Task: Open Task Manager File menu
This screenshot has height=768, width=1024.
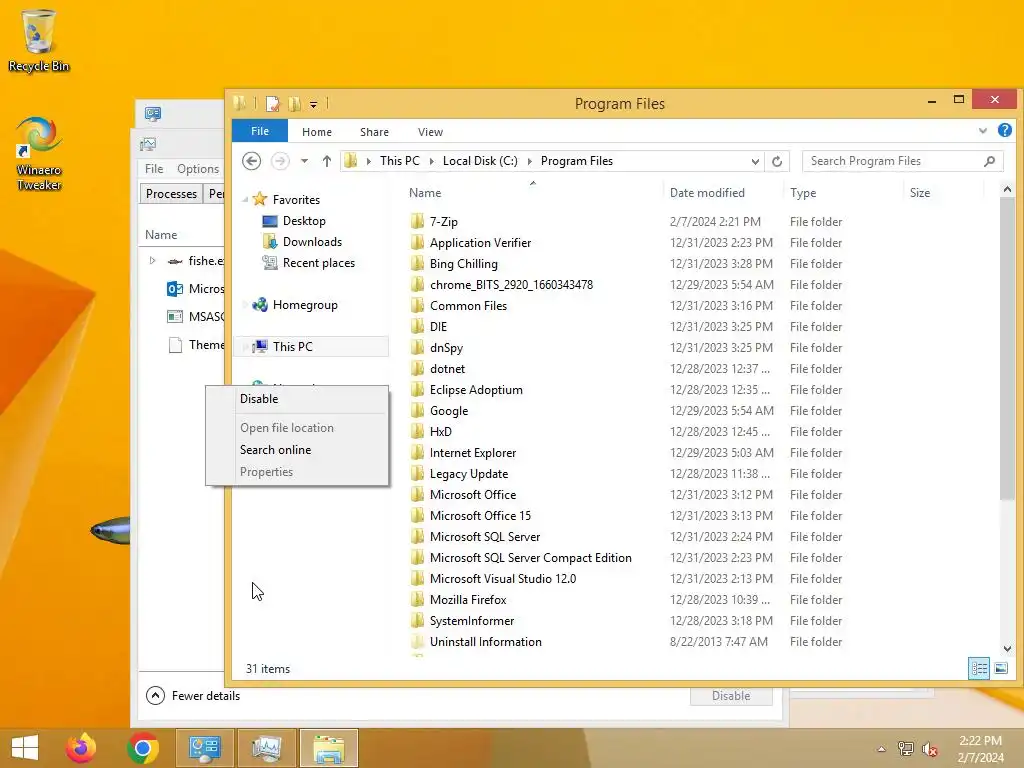Action: click(x=154, y=168)
